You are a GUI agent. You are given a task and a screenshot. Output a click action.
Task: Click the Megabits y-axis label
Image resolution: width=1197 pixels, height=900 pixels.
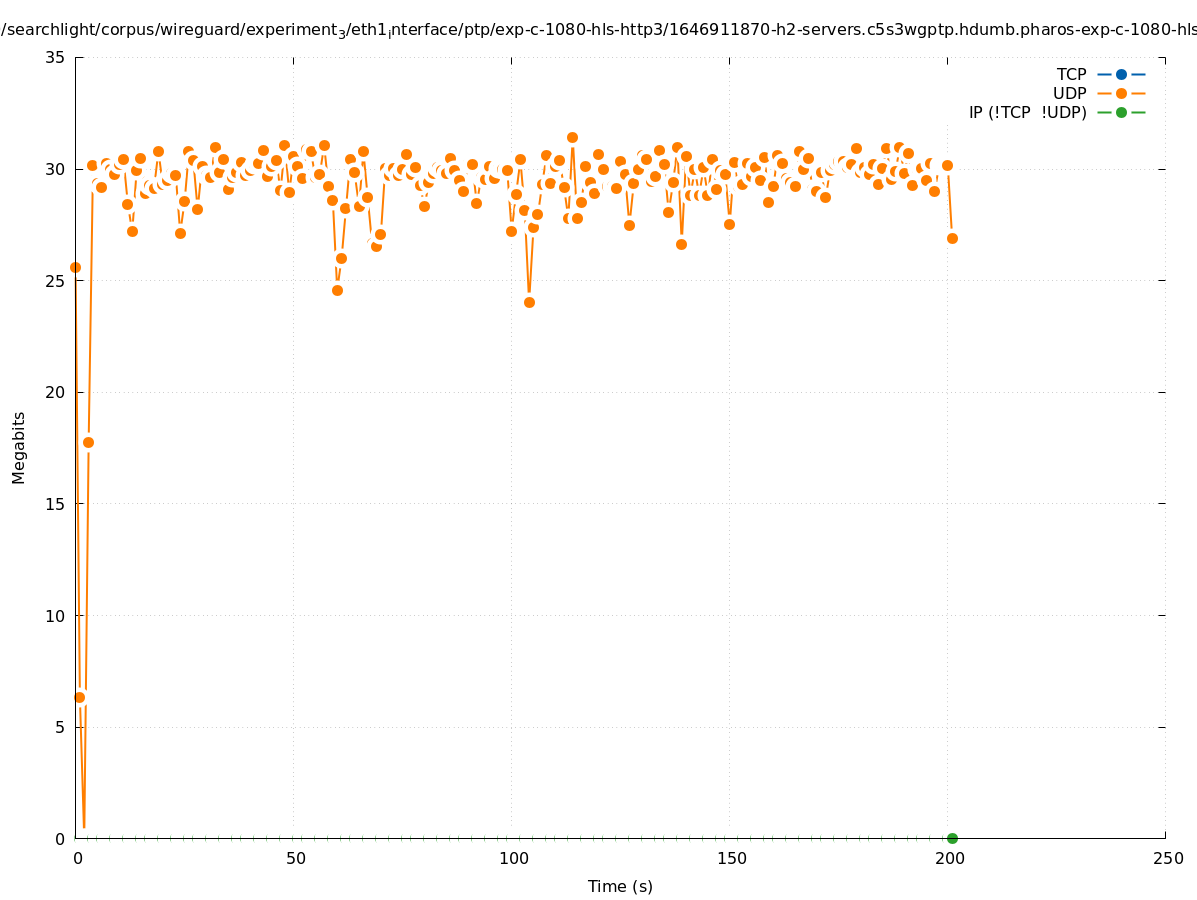click(x=19, y=447)
